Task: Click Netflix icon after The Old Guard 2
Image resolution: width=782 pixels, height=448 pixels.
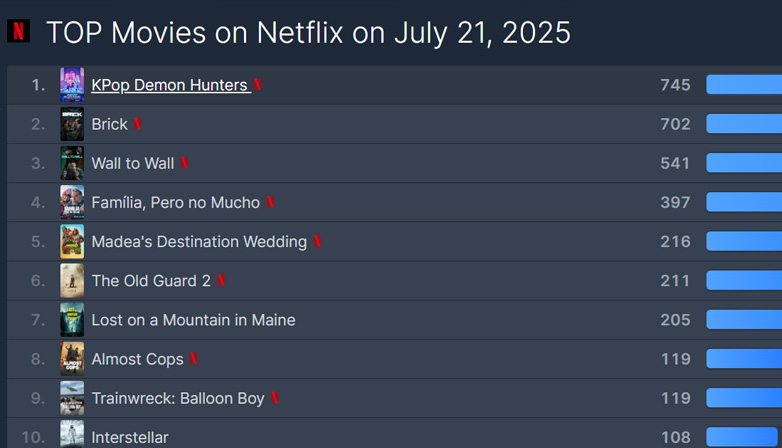Action: coord(221,281)
